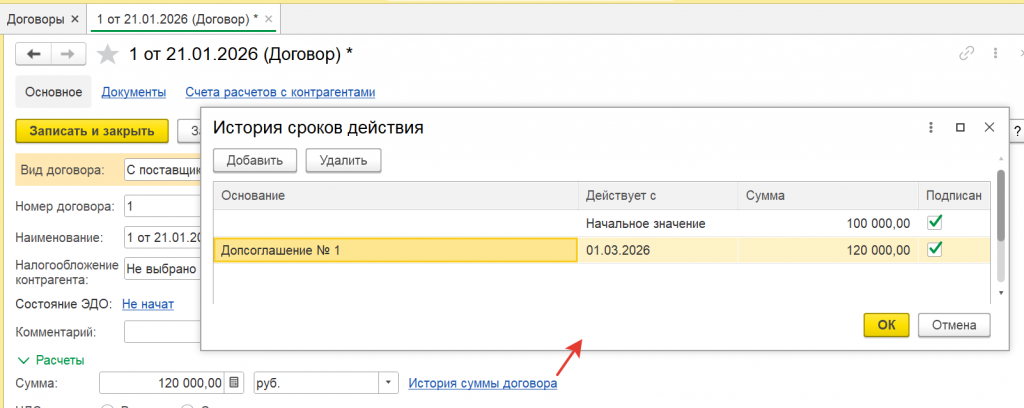Click the forward navigation arrow
Image resolution: width=1024 pixels, height=408 pixels.
point(66,54)
